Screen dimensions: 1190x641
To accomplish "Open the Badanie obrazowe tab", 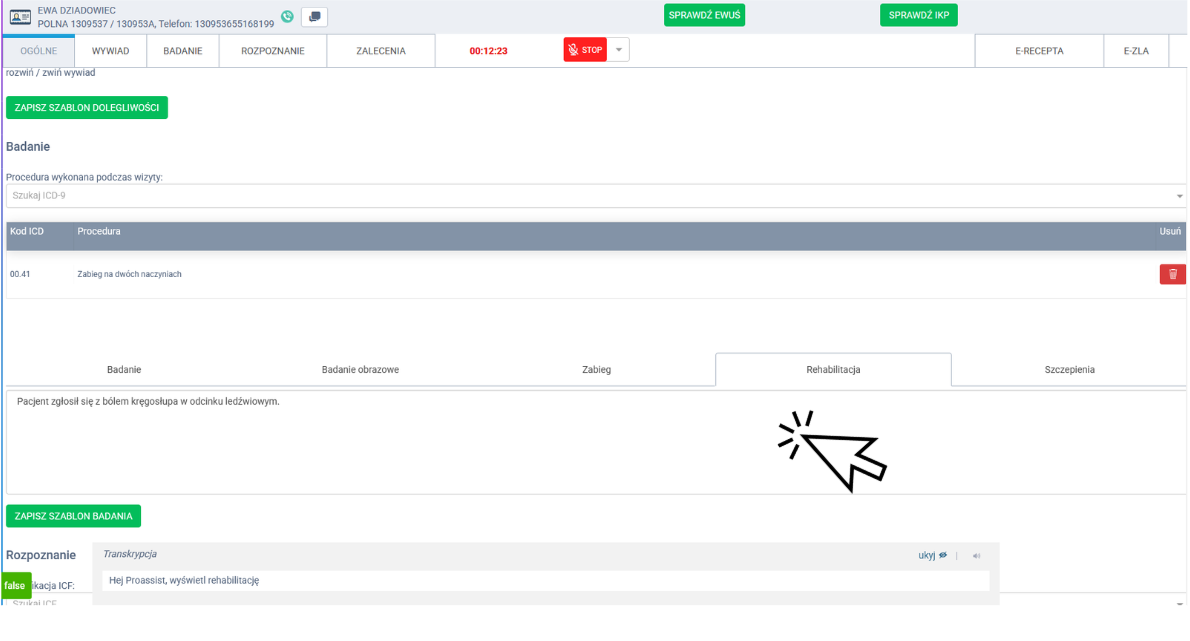I will (x=360, y=370).
